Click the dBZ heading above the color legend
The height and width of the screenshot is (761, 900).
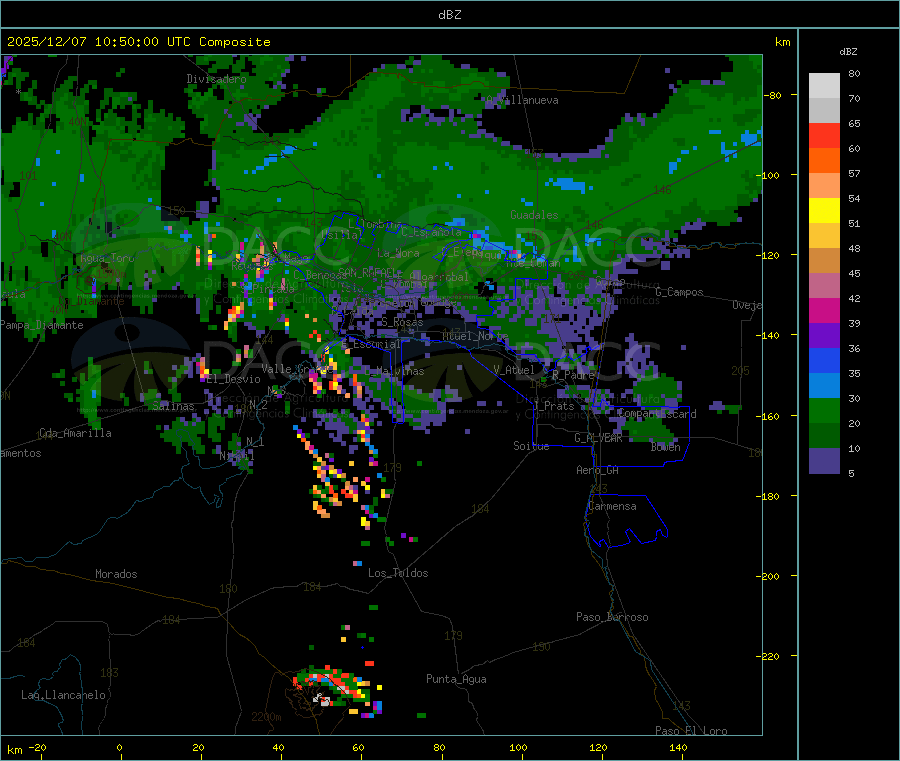[x=848, y=52]
